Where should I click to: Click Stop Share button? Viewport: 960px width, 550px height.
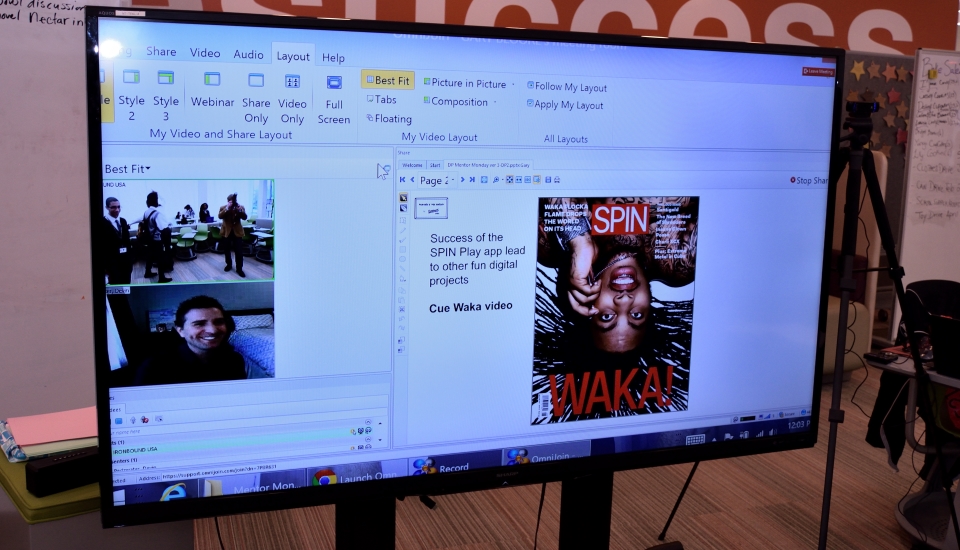point(809,181)
